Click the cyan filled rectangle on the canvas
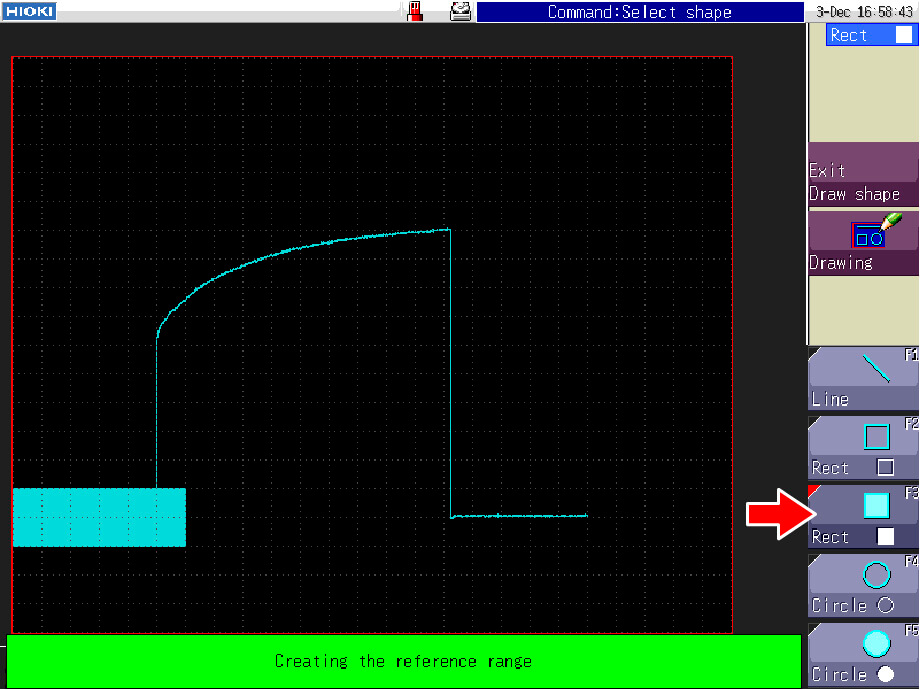 tap(99, 517)
